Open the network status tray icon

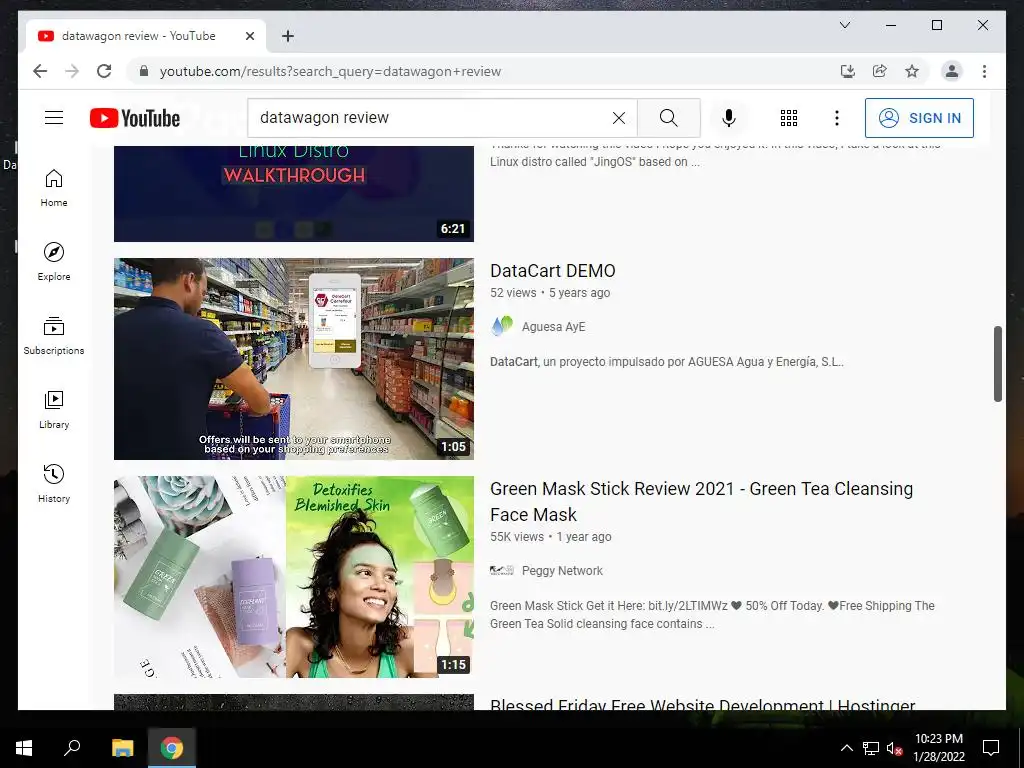tap(871, 748)
